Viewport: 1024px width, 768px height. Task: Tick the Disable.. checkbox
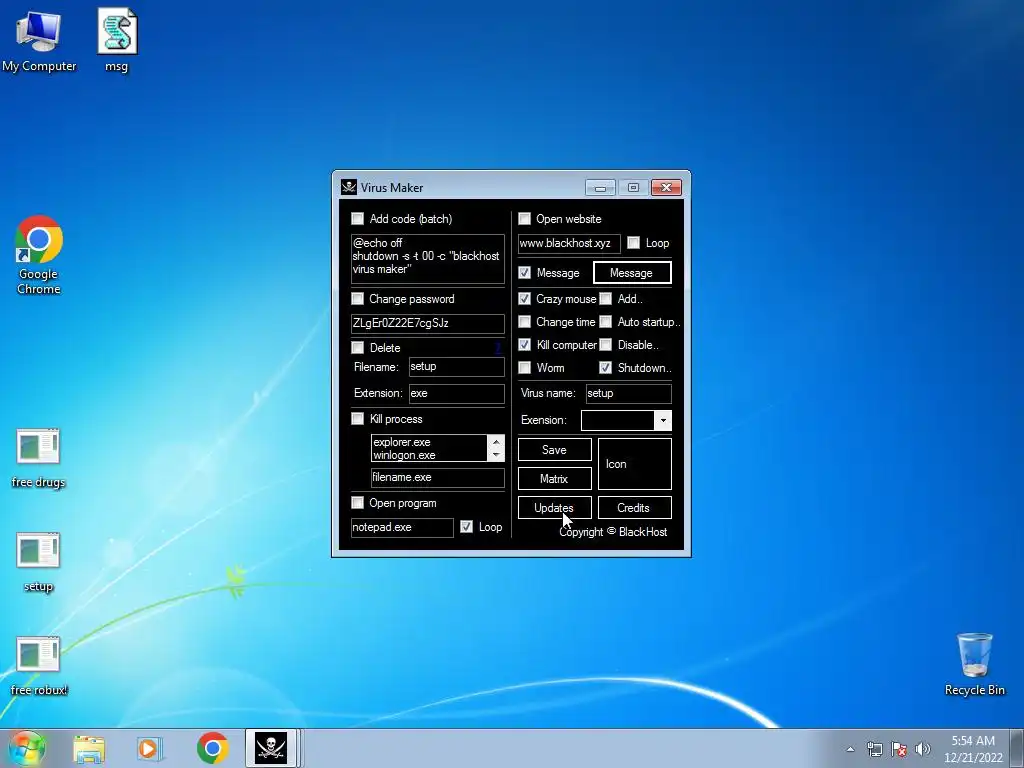[606, 344]
